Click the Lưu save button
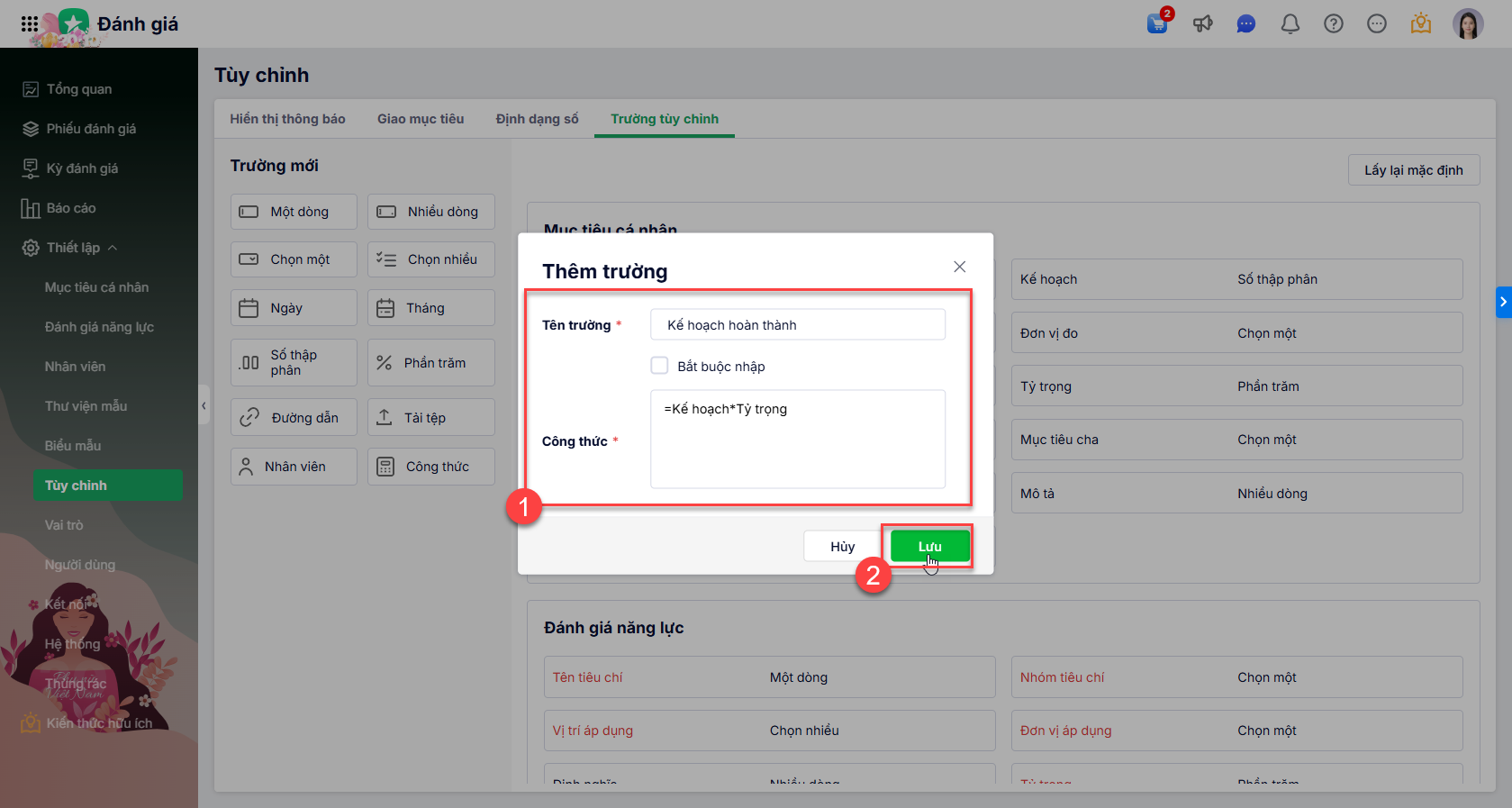This screenshot has height=808, width=1512. pos(929,547)
